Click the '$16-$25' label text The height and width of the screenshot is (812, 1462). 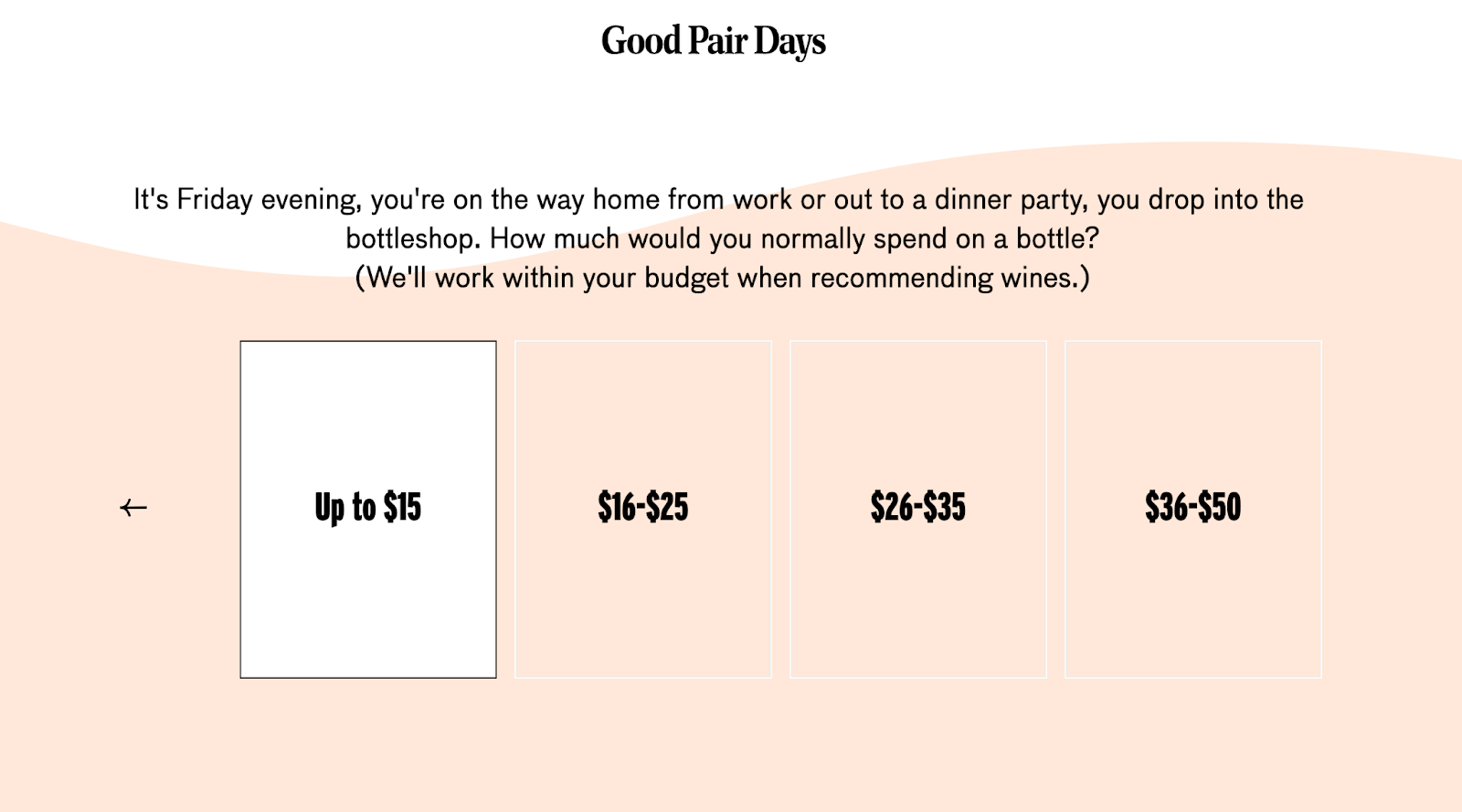click(x=643, y=507)
